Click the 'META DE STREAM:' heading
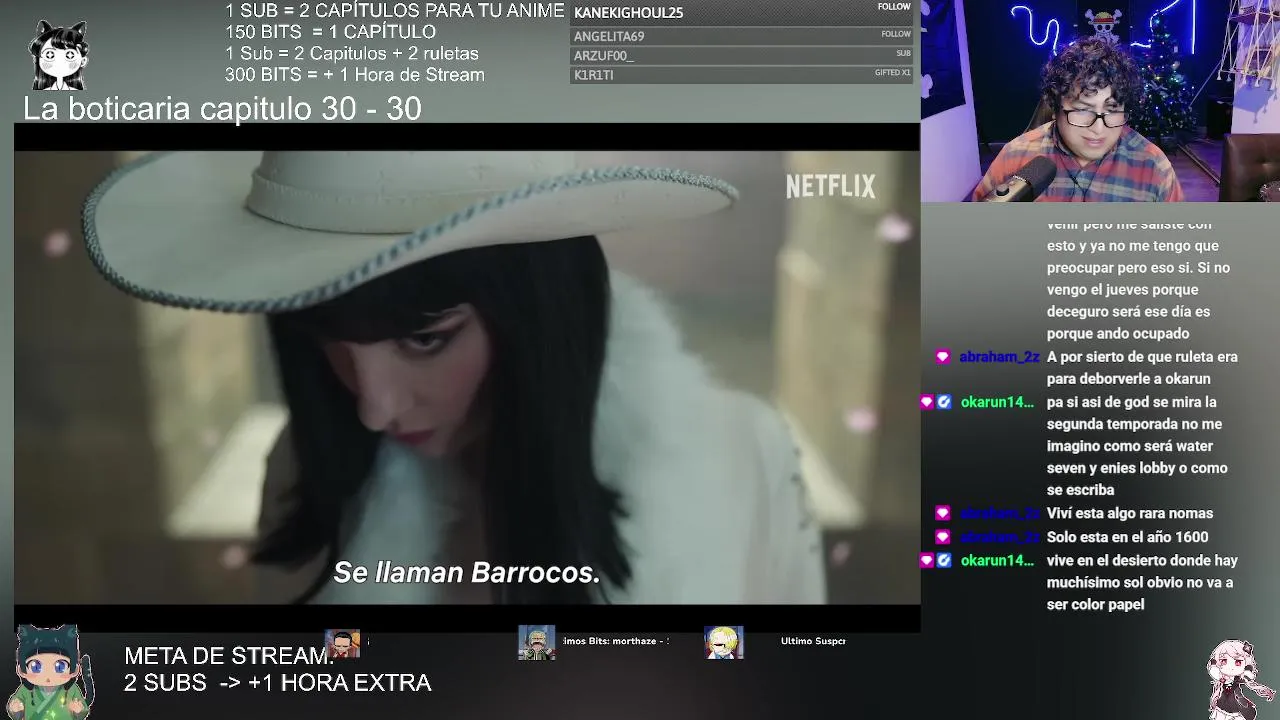The width and height of the screenshot is (1280, 720). (229, 657)
